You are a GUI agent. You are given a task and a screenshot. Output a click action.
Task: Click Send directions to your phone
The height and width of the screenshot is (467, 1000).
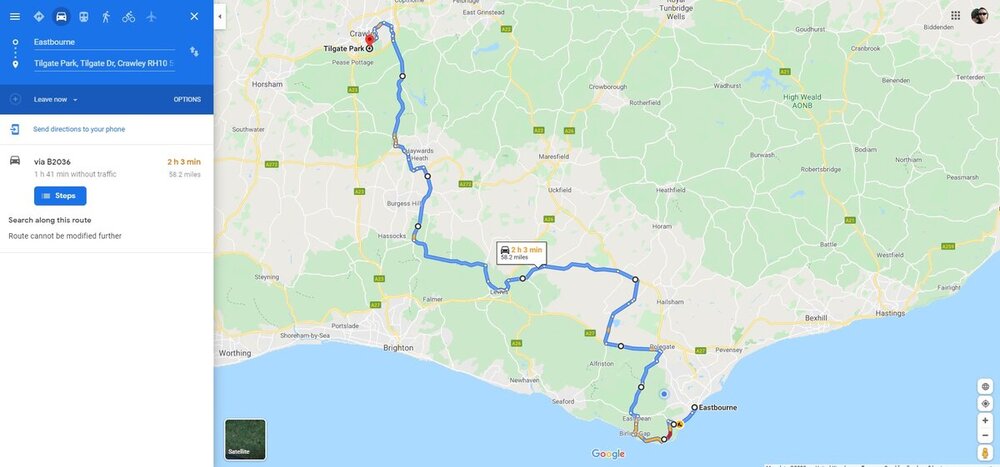tap(79, 130)
